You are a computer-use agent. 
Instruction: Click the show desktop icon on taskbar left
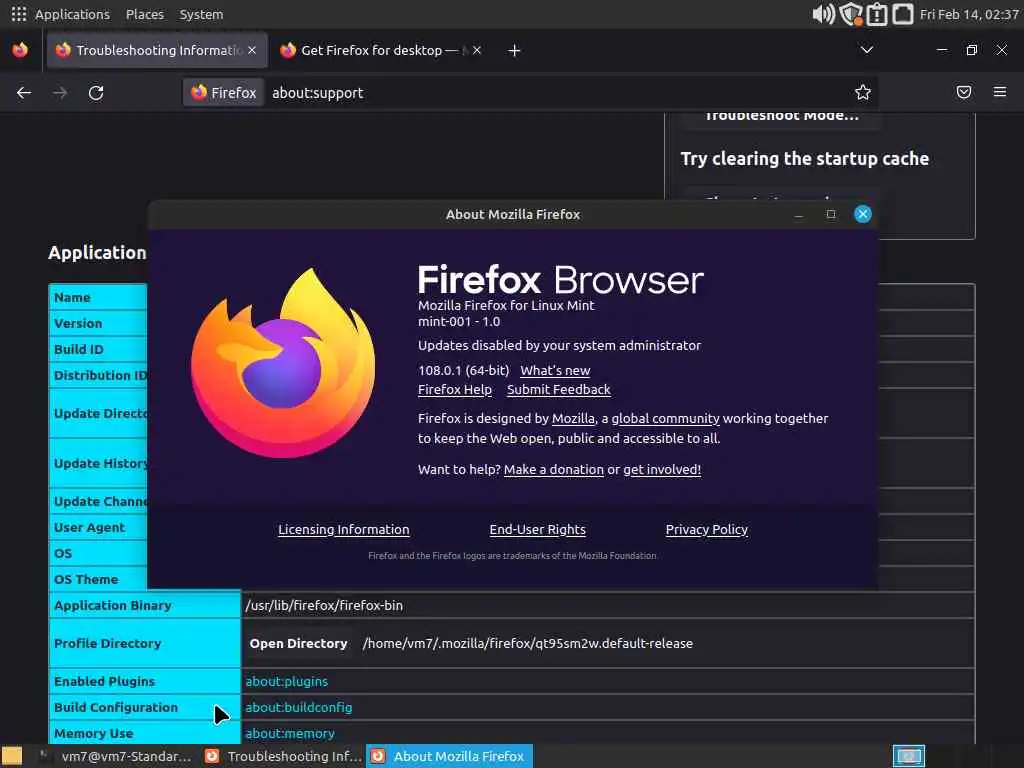point(12,756)
